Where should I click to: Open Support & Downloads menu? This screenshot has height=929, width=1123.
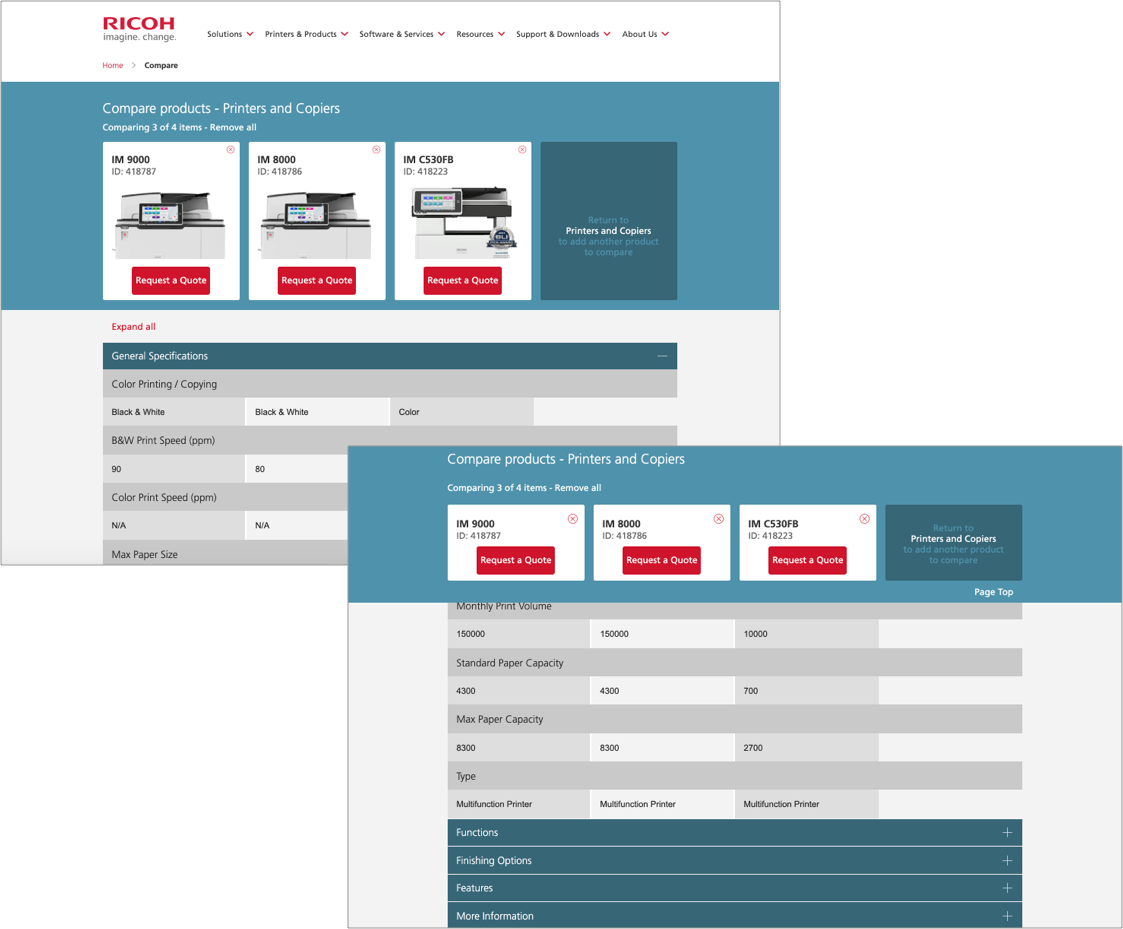click(x=563, y=34)
